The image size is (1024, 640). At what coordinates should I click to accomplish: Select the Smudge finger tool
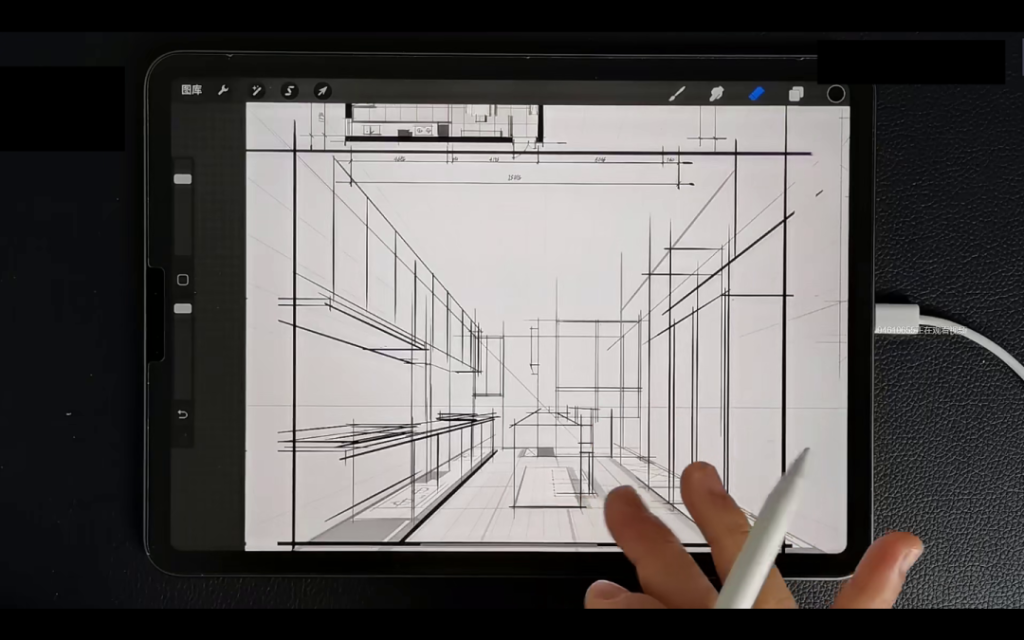(716, 93)
